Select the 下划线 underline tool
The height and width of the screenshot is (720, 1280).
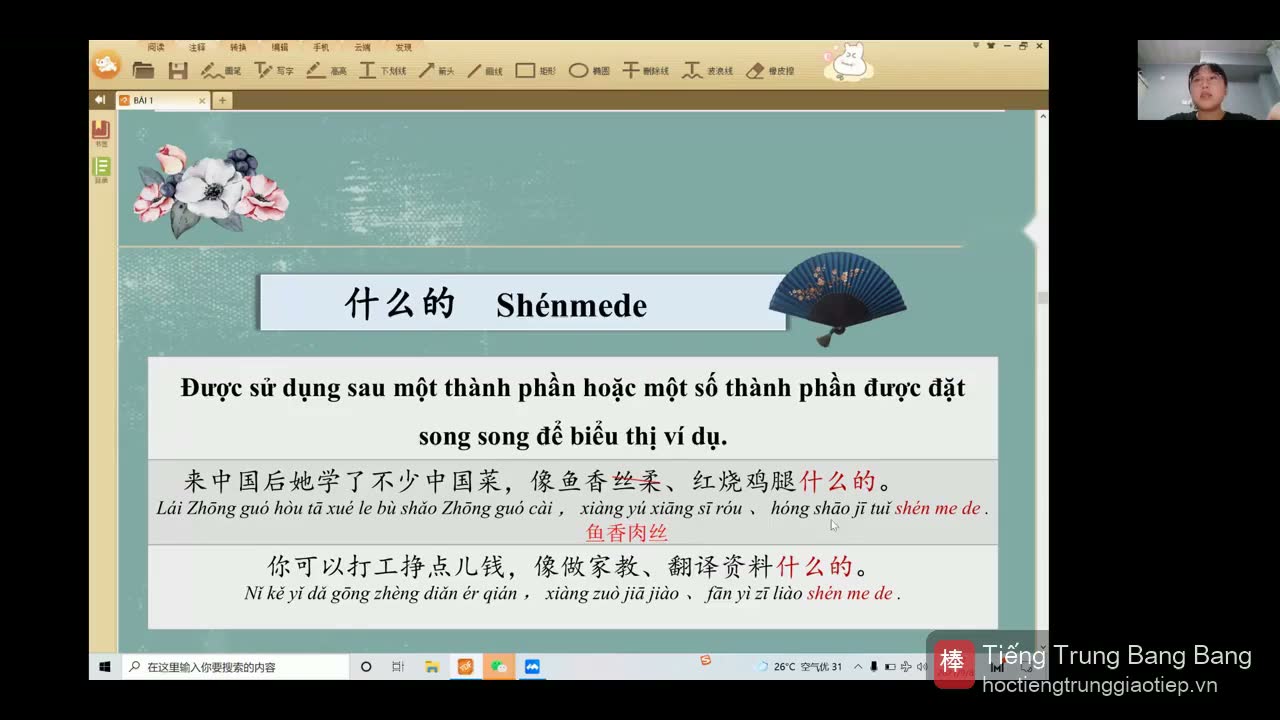pos(382,70)
